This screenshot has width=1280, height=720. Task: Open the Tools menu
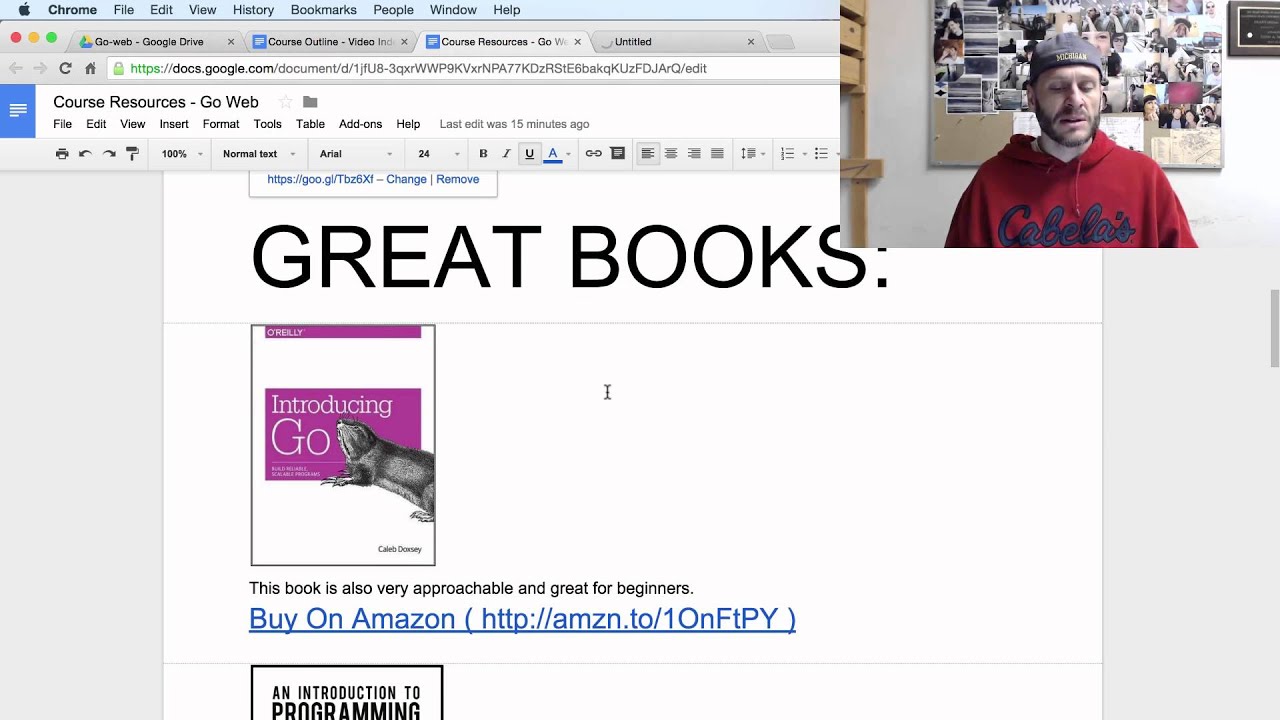[267, 124]
